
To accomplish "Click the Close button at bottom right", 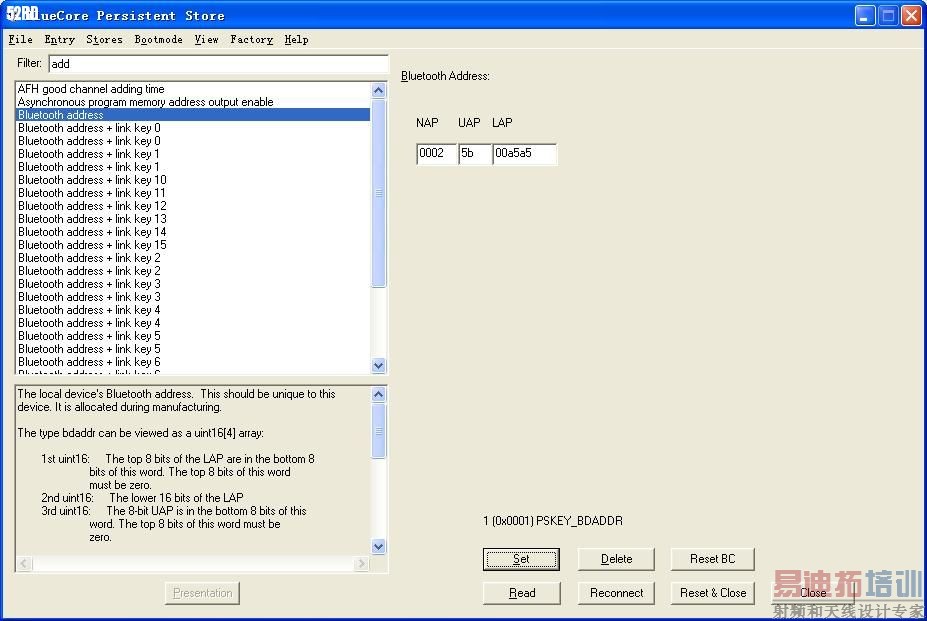I will pos(813,593).
